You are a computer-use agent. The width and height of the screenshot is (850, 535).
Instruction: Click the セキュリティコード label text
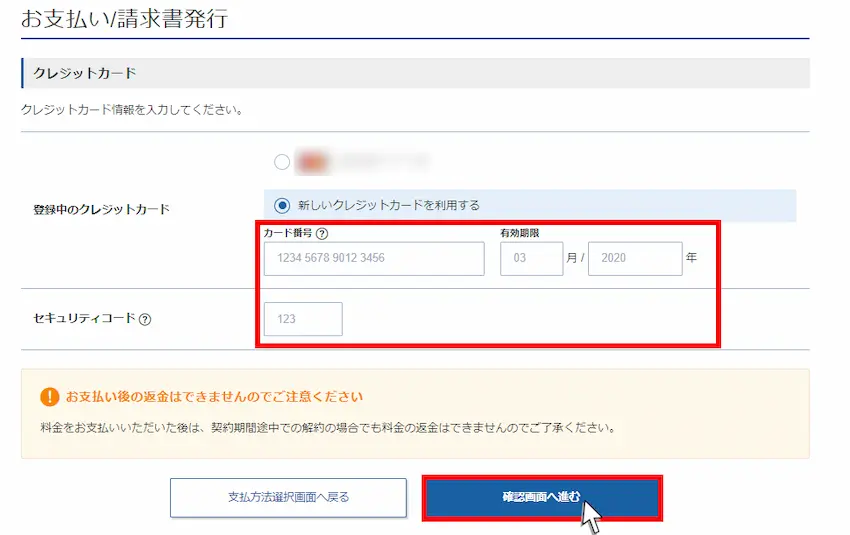click(x=85, y=318)
